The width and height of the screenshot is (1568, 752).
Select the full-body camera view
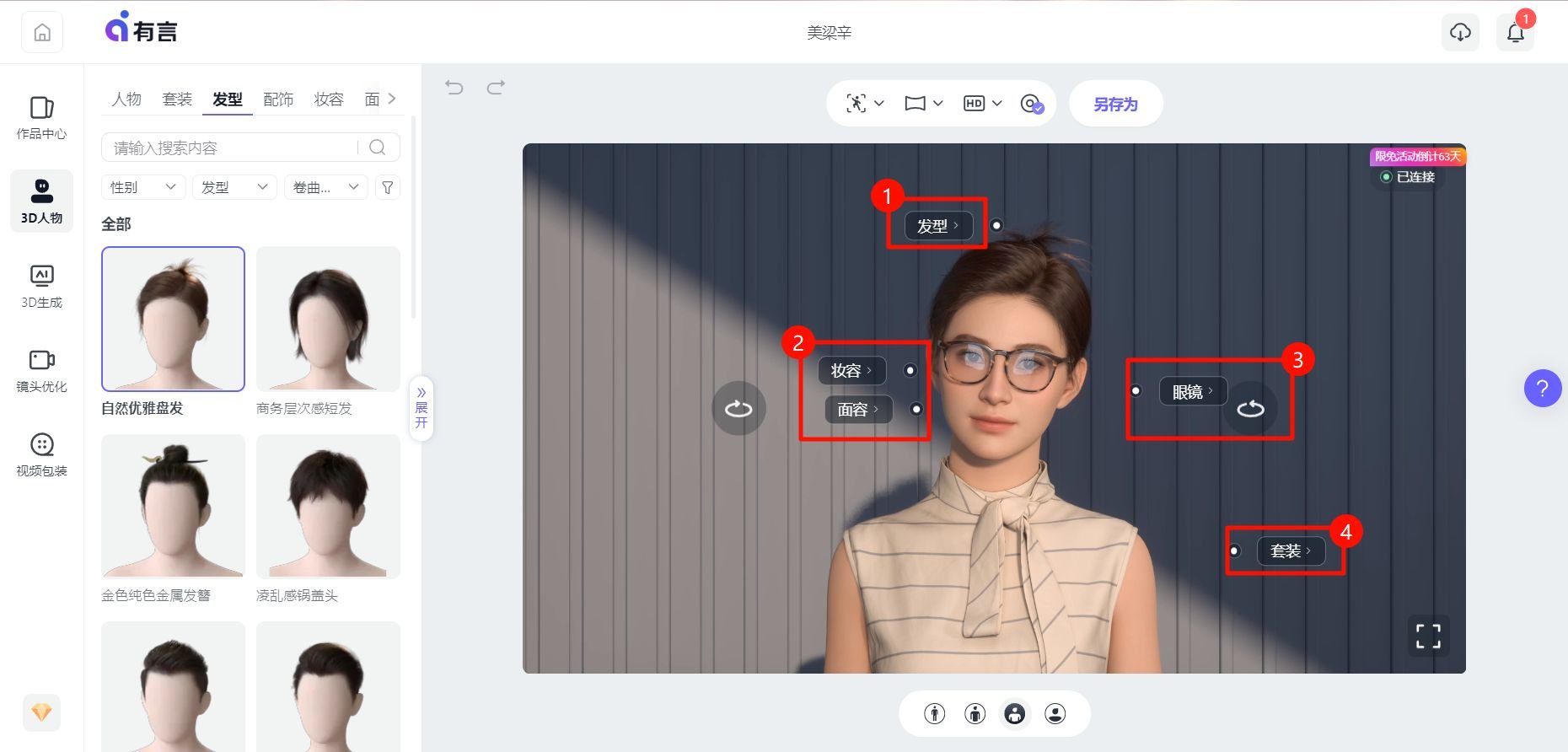(934, 714)
